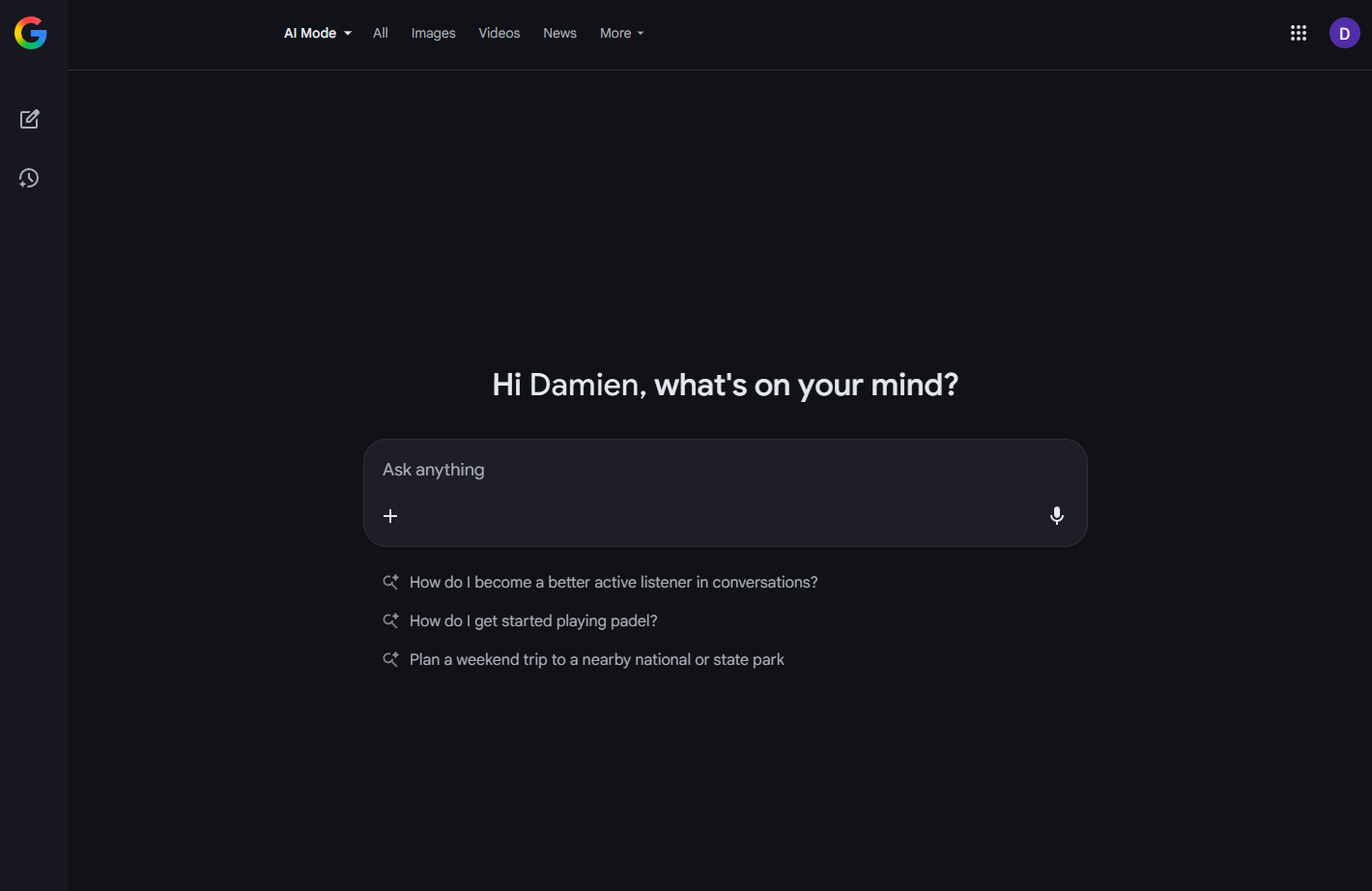
Task: Switch to the Images tab
Action: pyautogui.click(x=433, y=32)
